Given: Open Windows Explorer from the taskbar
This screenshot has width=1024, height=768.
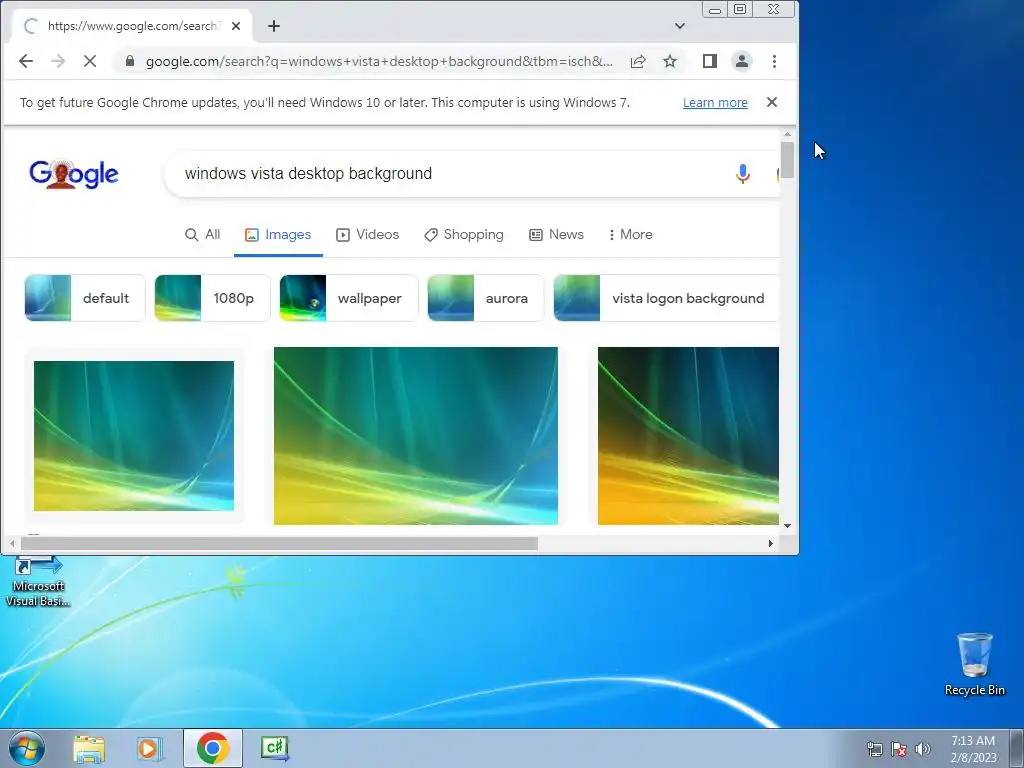Looking at the screenshot, I should tap(89, 748).
